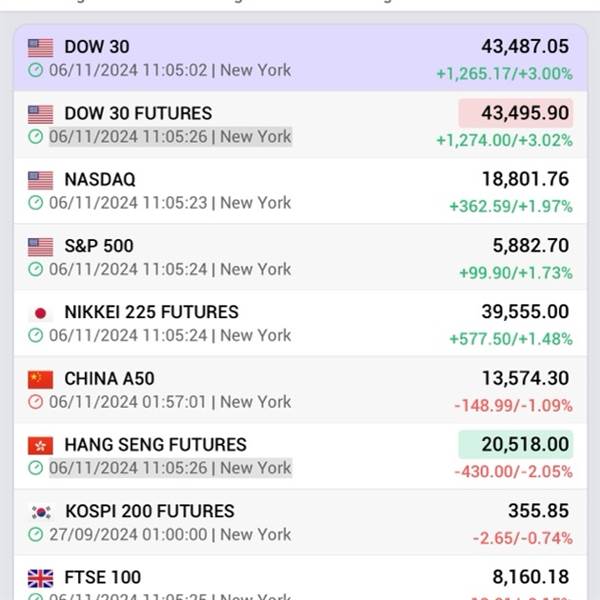Click the Japan flag for NIKKEI 225 FUTURES
This screenshot has width=600, height=600.
40,313
